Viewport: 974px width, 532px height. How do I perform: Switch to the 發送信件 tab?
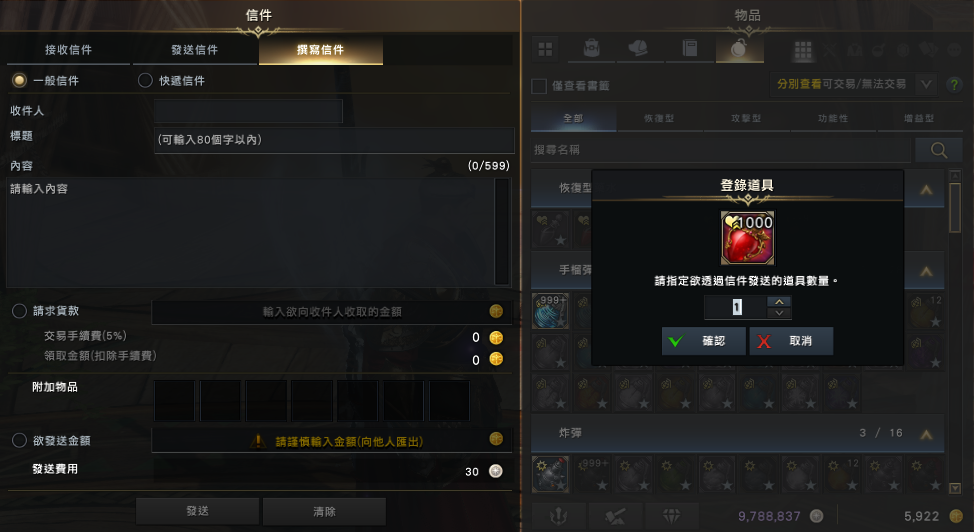point(195,50)
